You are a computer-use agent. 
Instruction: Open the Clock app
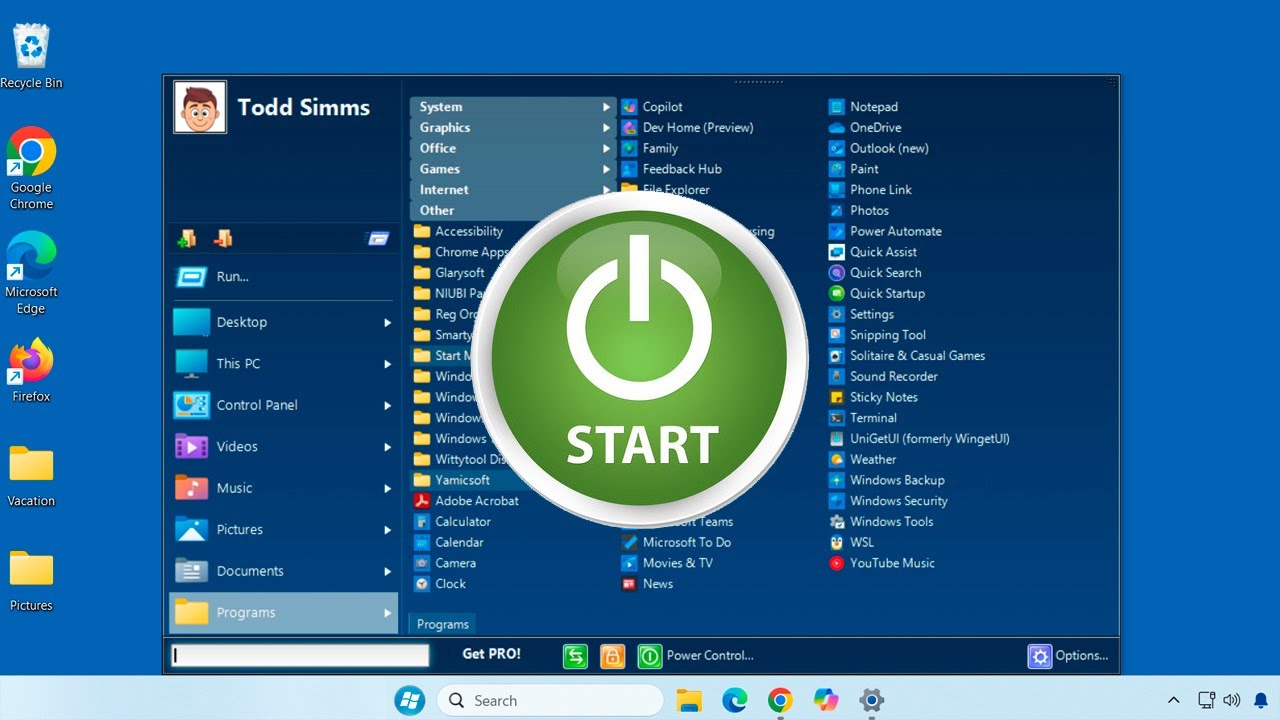coord(439,584)
